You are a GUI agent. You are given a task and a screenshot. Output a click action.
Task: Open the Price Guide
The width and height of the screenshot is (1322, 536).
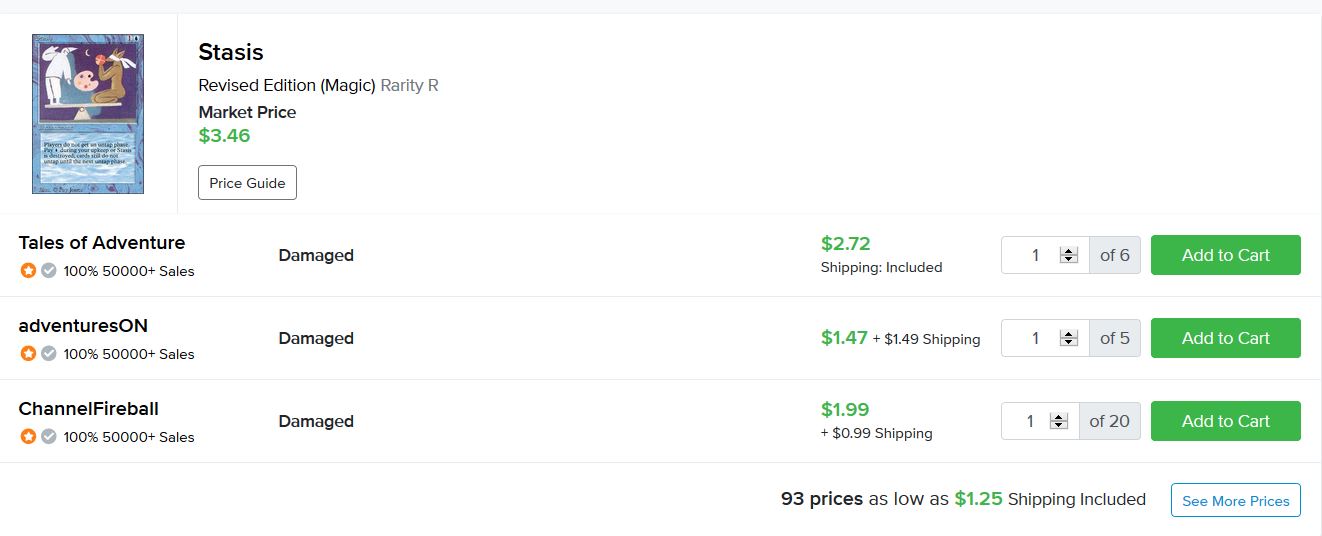tap(247, 183)
